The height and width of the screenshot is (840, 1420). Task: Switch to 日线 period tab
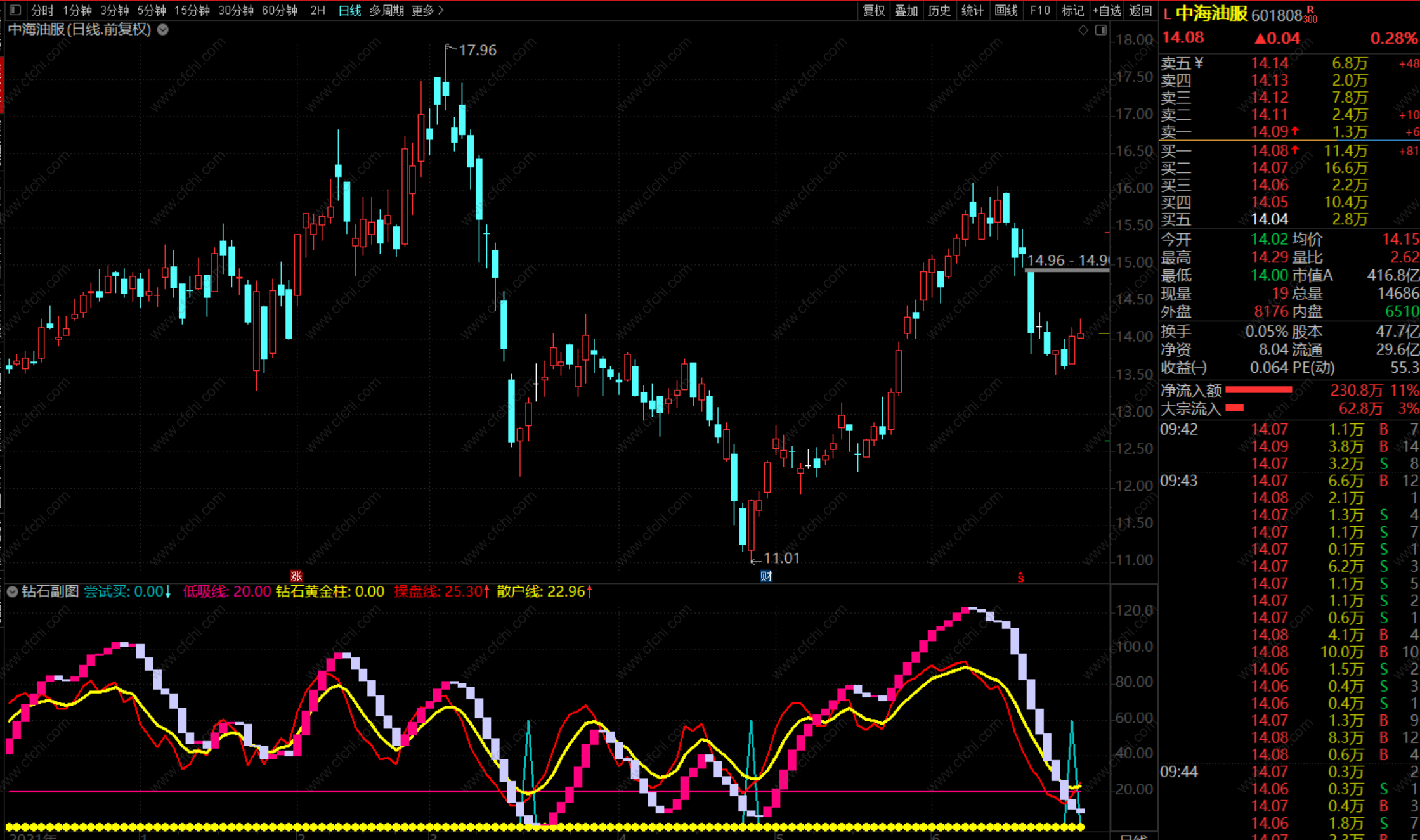pos(349,10)
